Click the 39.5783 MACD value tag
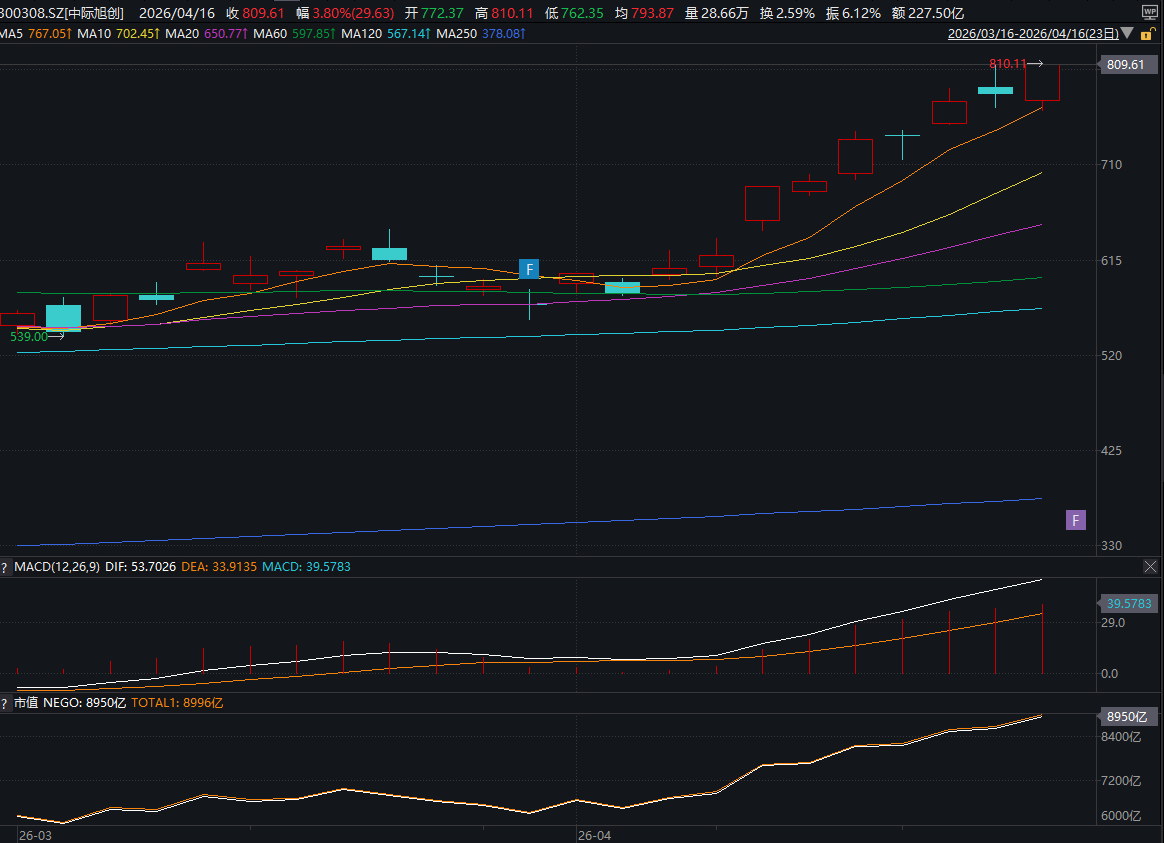Screen dimensions: 1164x843 click(x=1129, y=603)
